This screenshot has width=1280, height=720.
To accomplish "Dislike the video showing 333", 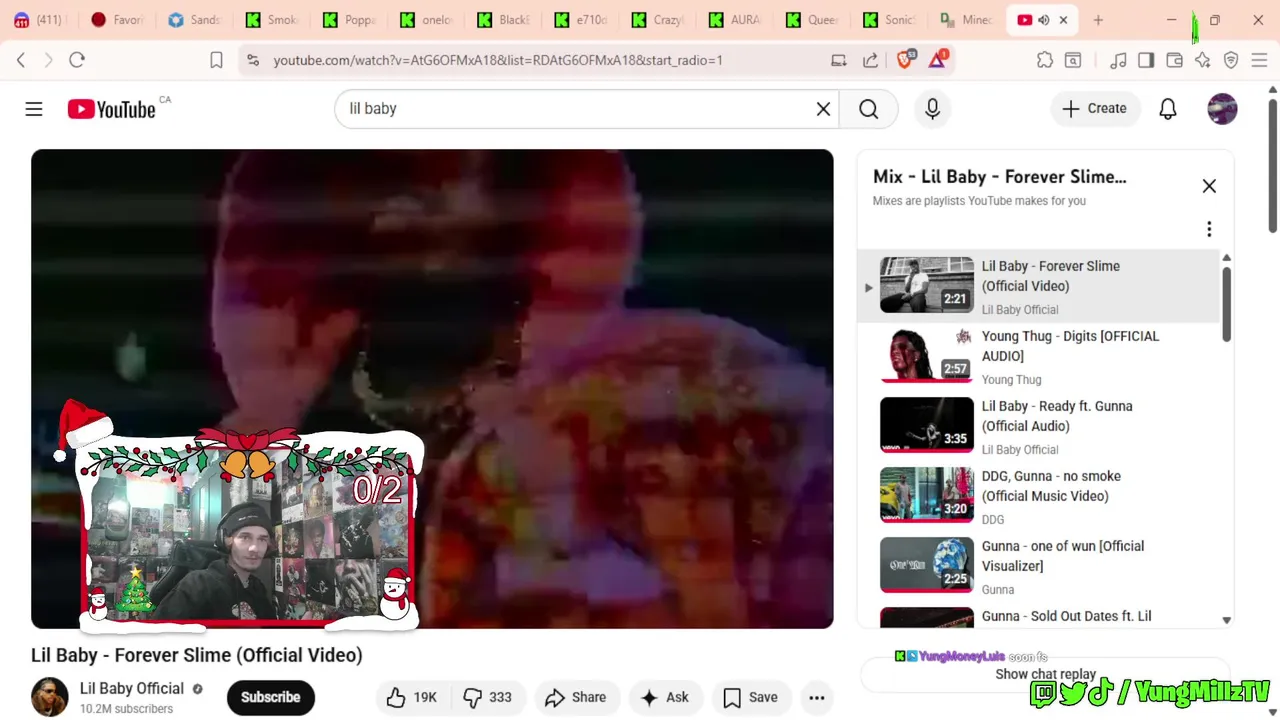I will (x=487, y=698).
